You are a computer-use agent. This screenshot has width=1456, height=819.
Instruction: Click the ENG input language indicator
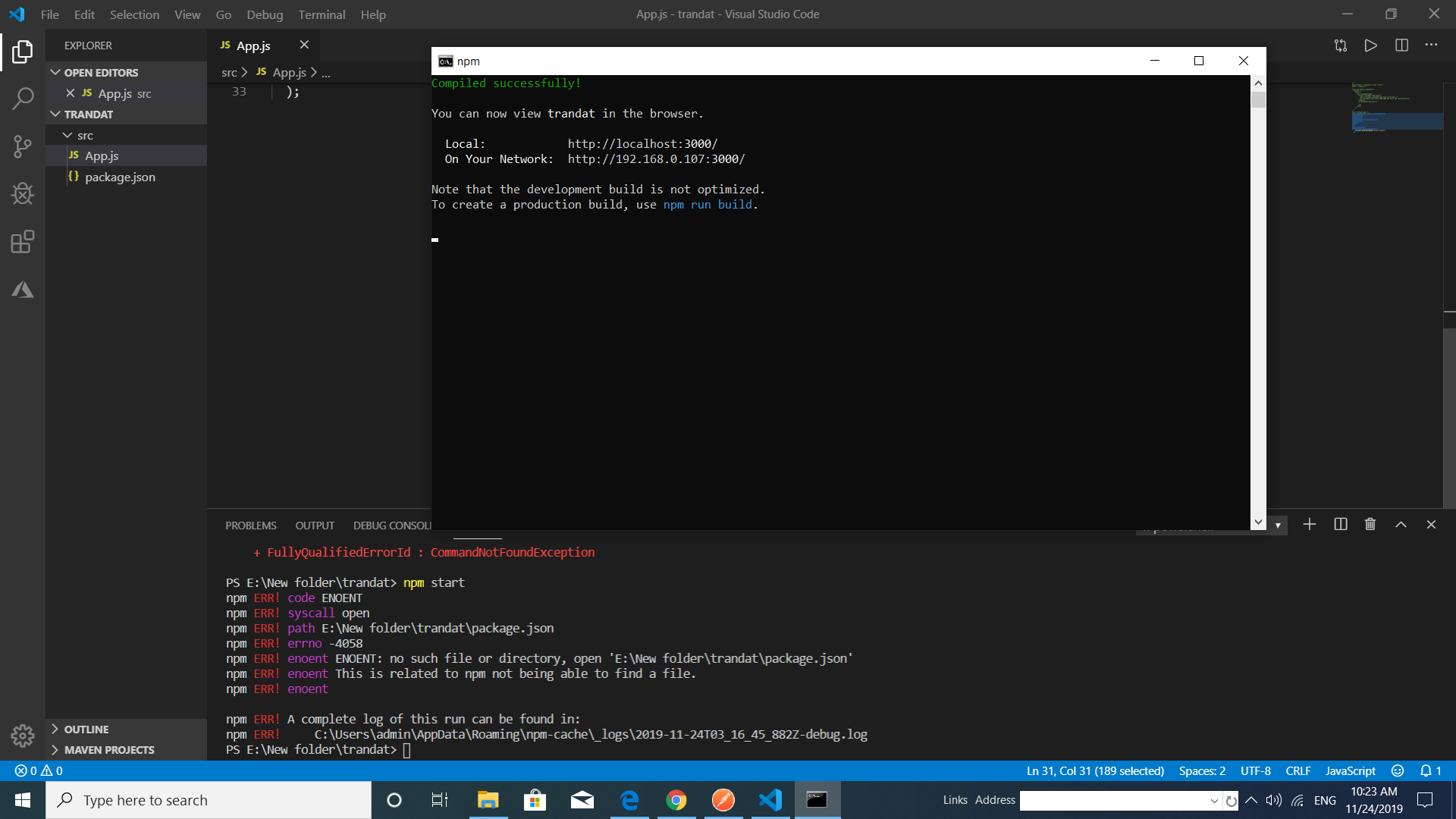point(1326,801)
